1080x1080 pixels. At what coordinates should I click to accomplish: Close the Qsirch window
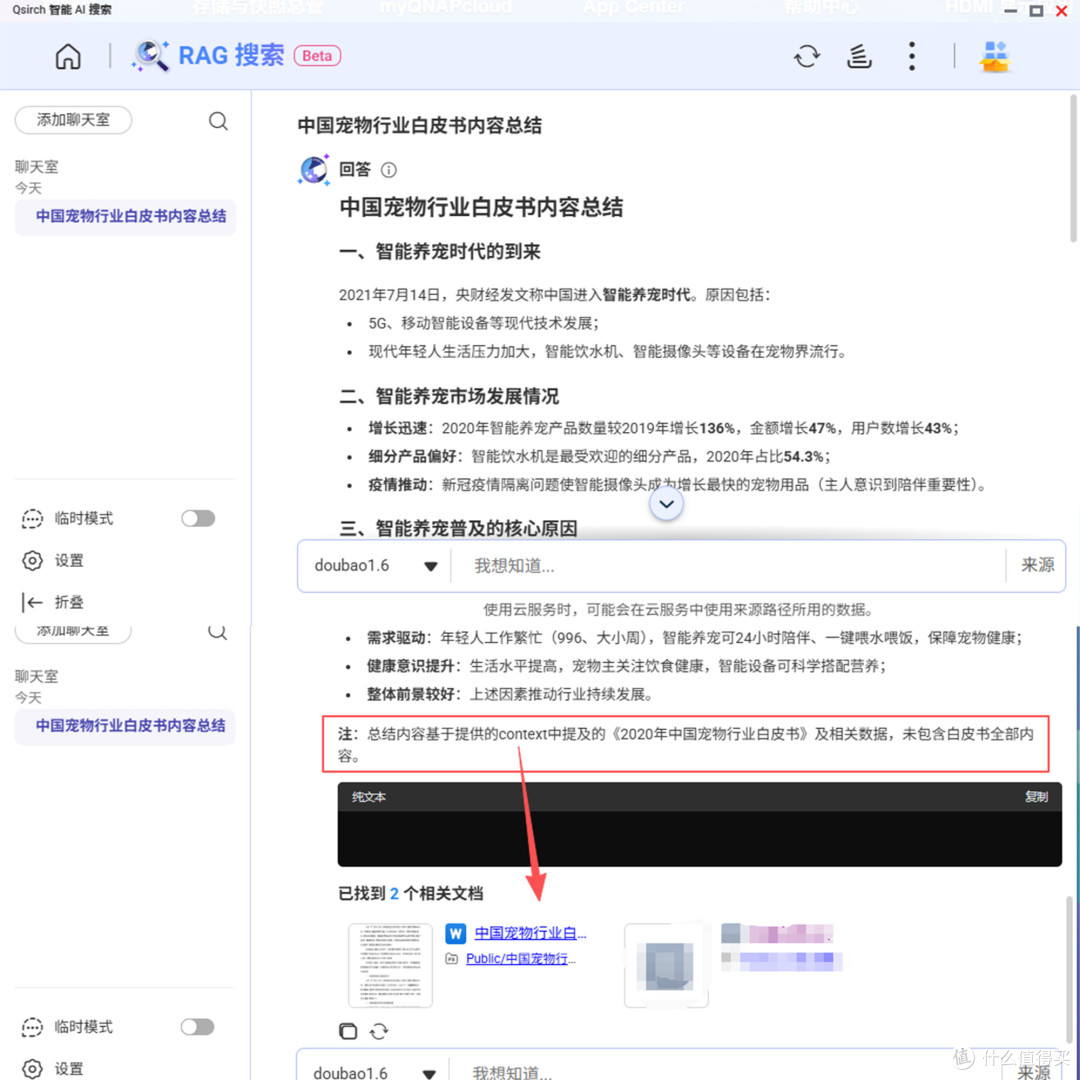1062,10
